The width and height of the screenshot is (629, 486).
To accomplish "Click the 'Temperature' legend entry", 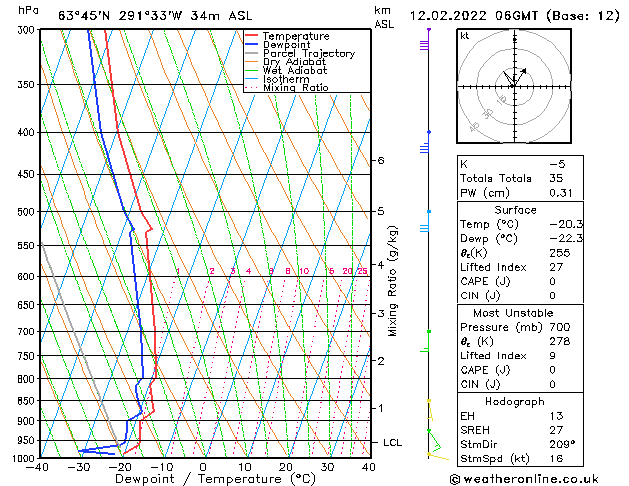I will [x=296, y=36].
